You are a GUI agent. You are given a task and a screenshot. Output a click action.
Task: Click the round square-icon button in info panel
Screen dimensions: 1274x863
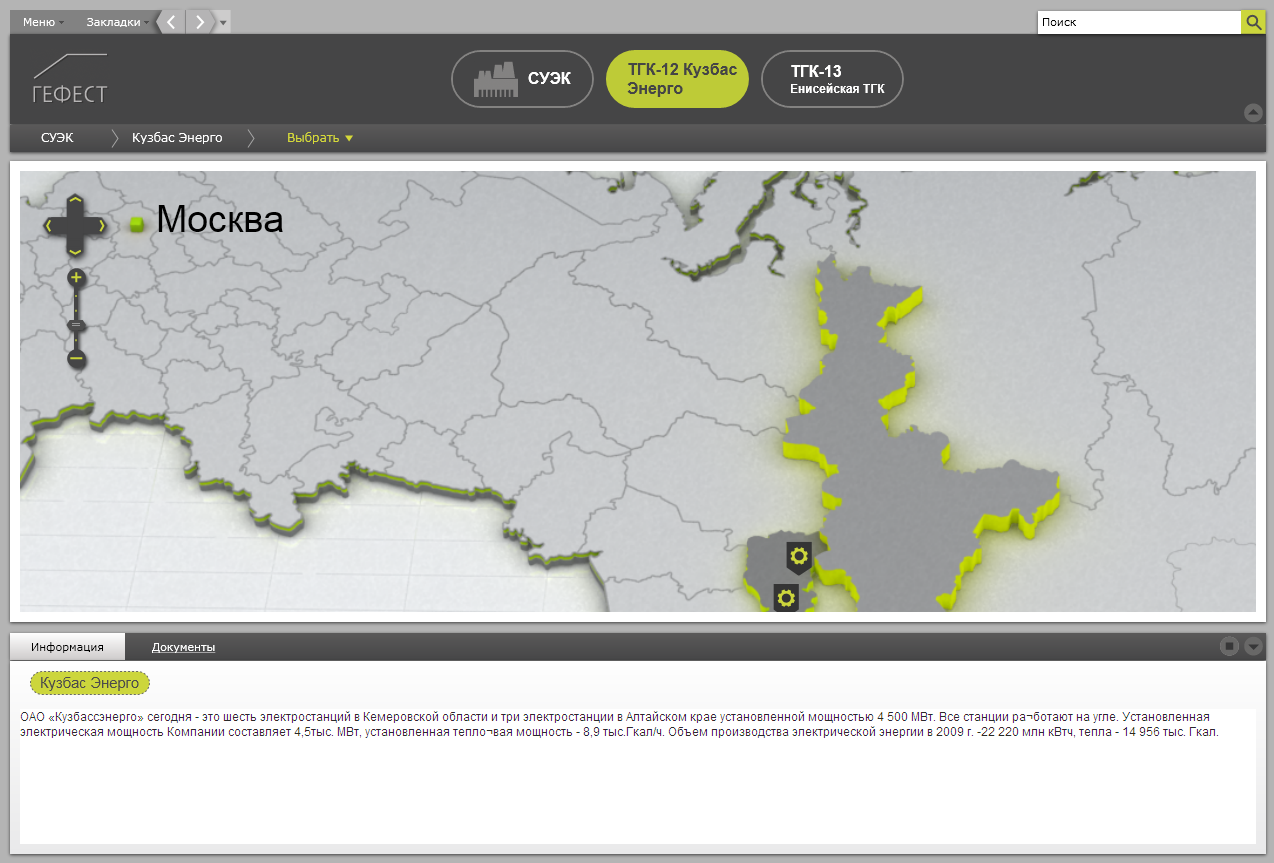1230,647
